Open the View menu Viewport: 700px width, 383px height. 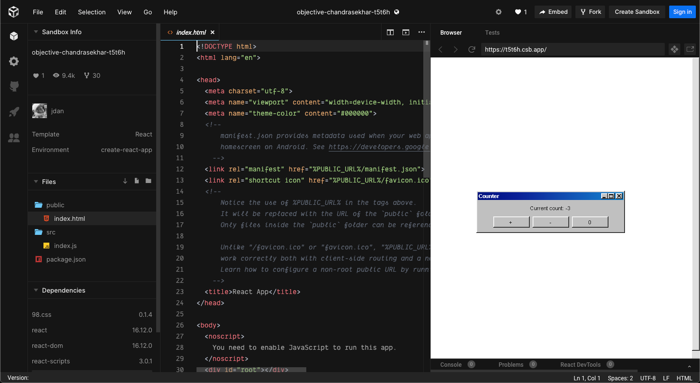[x=125, y=12]
